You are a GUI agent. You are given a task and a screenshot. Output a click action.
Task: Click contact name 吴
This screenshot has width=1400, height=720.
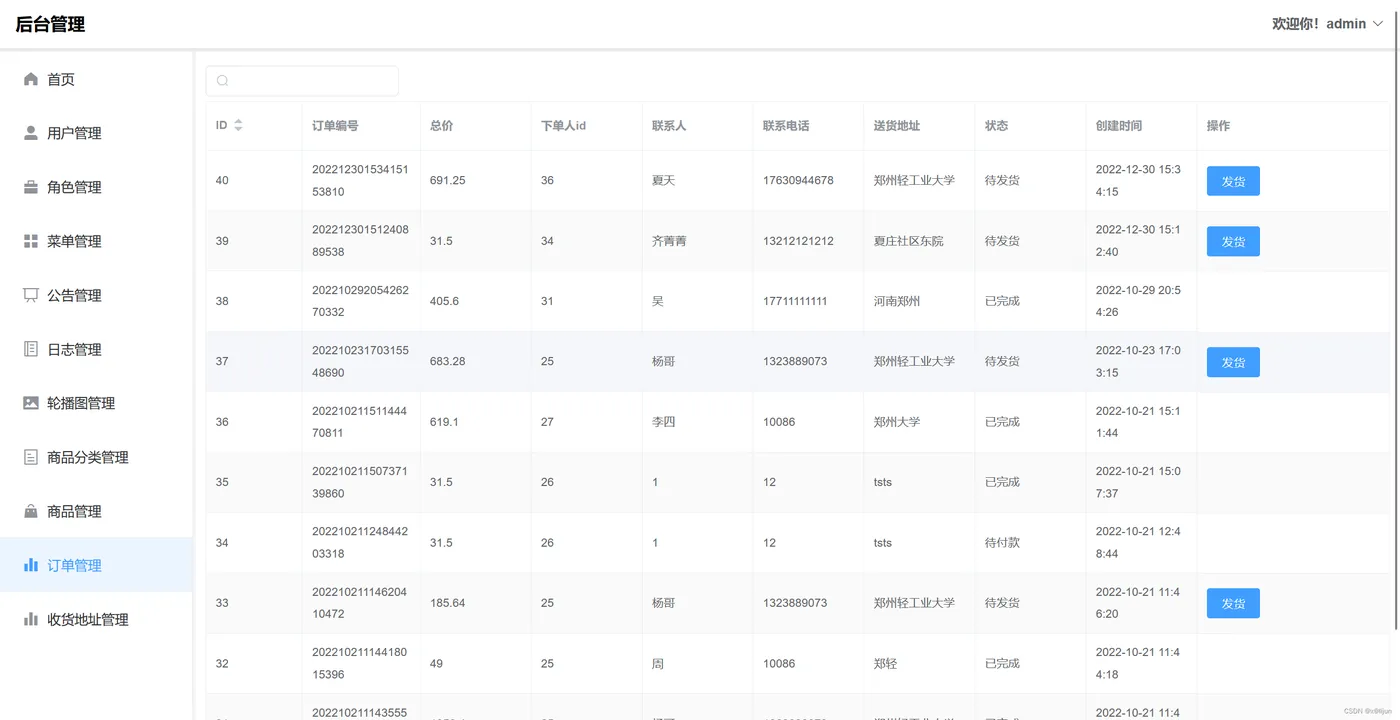(x=658, y=301)
